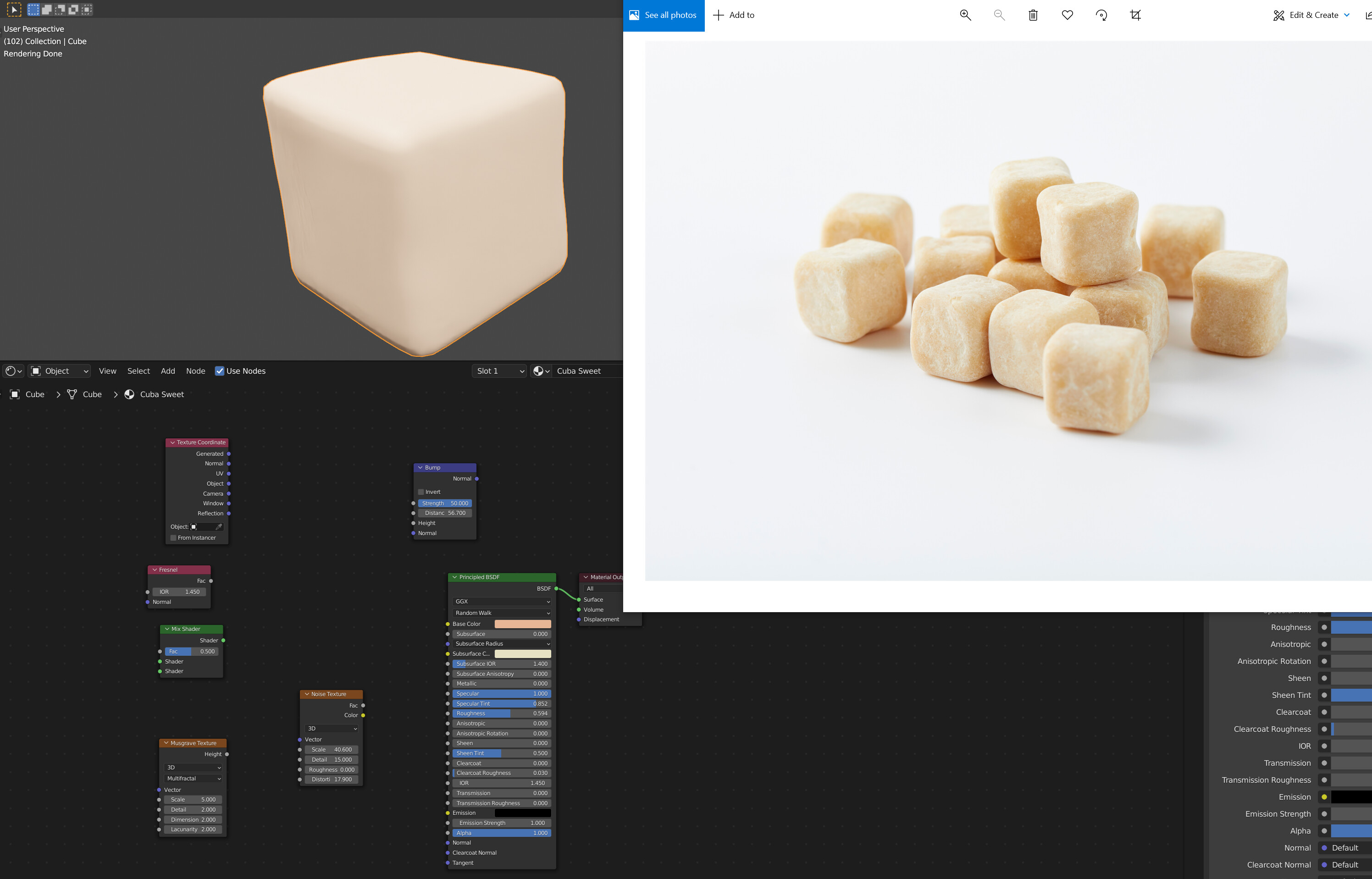Expand the Subsurface Radius dropdown
Image resolution: width=1372 pixels, height=879 pixels.
[x=502, y=644]
